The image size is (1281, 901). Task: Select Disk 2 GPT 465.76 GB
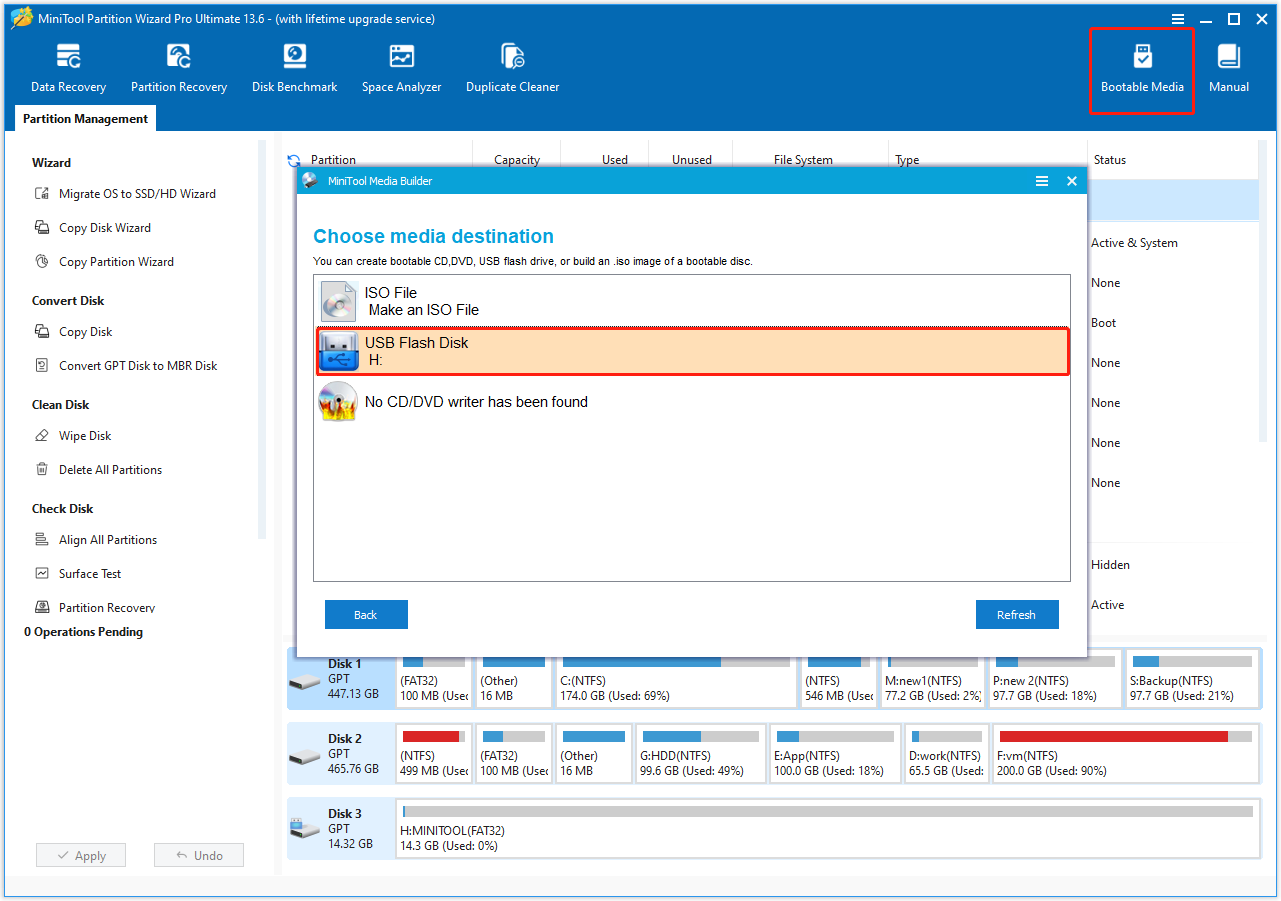click(x=342, y=754)
